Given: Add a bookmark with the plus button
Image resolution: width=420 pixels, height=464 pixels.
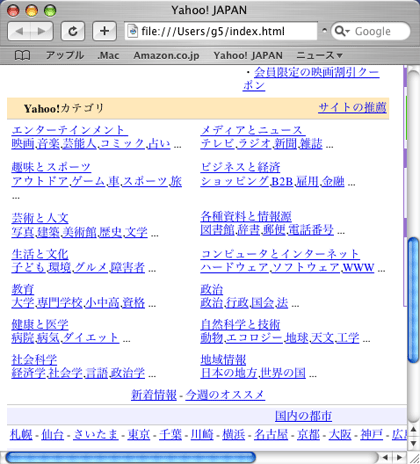Looking at the screenshot, I should pyautogui.click(x=104, y=31).
